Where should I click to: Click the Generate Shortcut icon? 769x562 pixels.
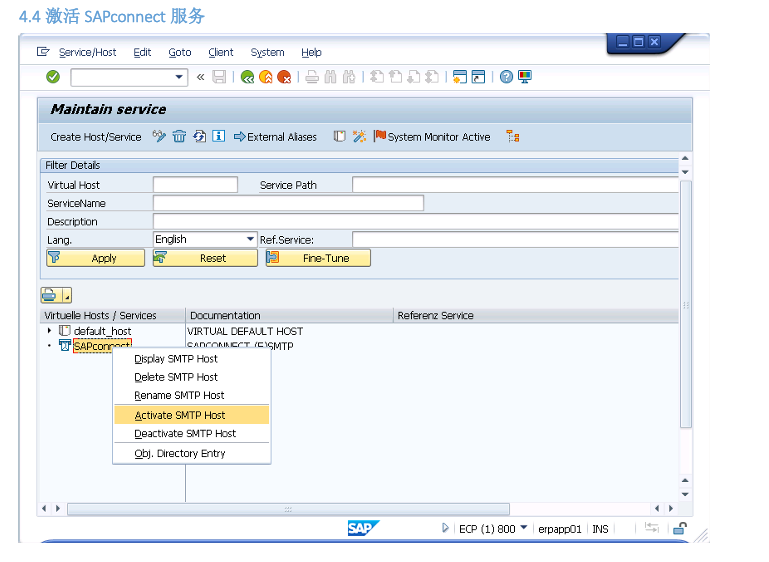click(x=478, y=77)
